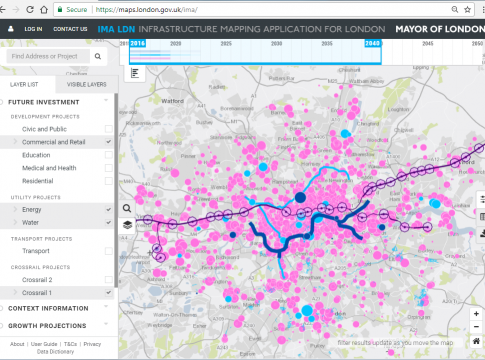Reload the page with browser refresh icon

30,9
